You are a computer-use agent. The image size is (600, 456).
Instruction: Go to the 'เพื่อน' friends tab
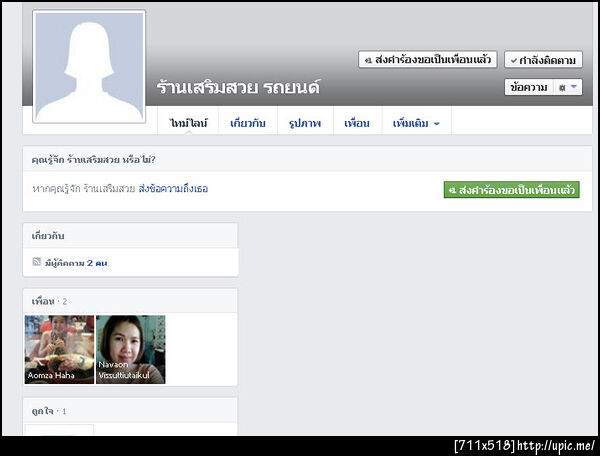(x=357, y=123)
